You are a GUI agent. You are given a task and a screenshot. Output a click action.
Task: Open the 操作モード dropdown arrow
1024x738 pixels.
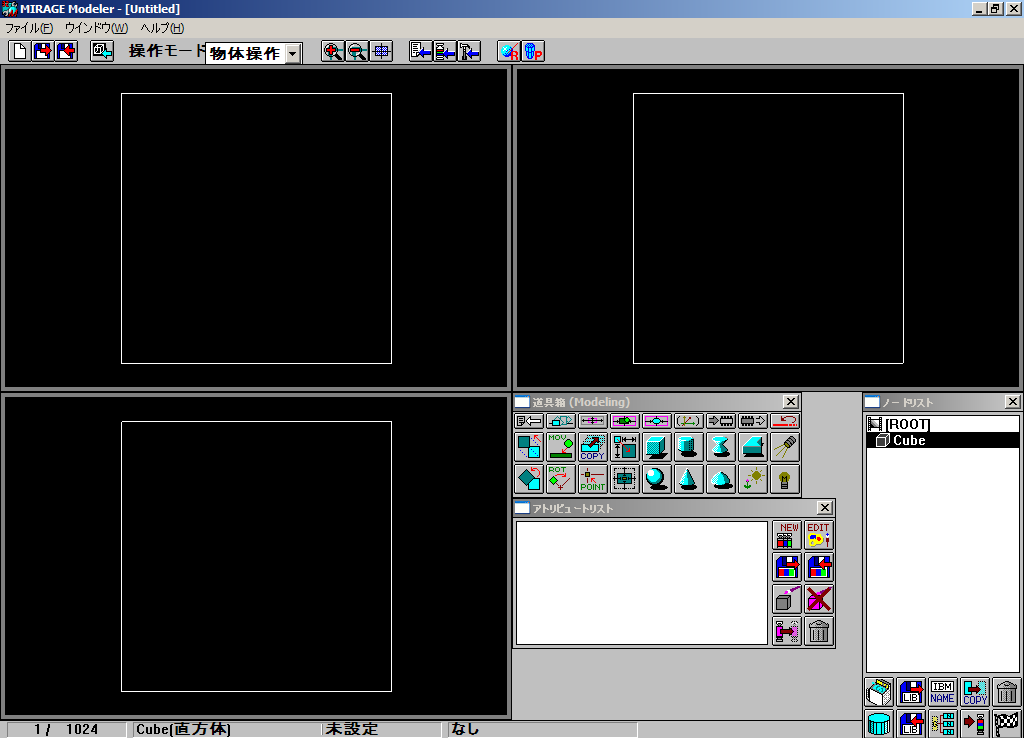click(x=292, y=54)
